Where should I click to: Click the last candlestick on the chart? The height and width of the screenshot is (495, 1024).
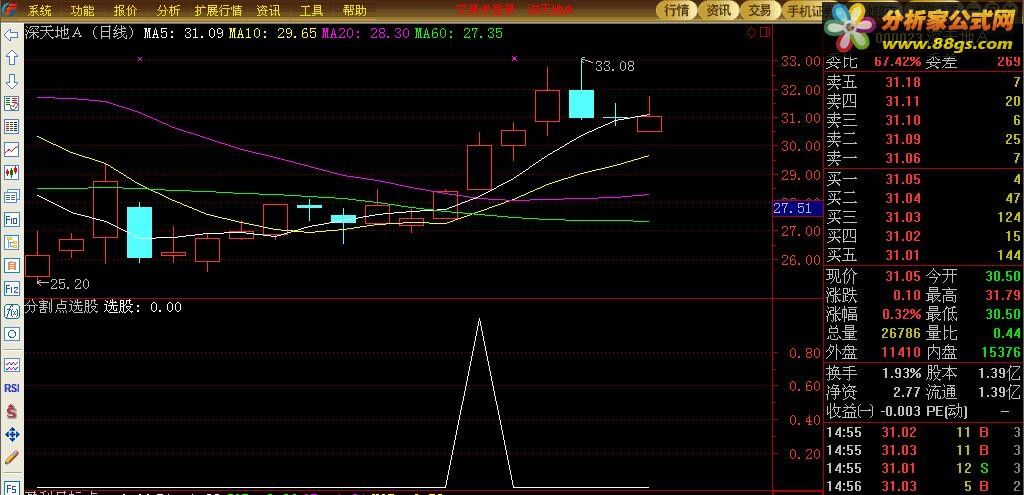coord(649,123)
